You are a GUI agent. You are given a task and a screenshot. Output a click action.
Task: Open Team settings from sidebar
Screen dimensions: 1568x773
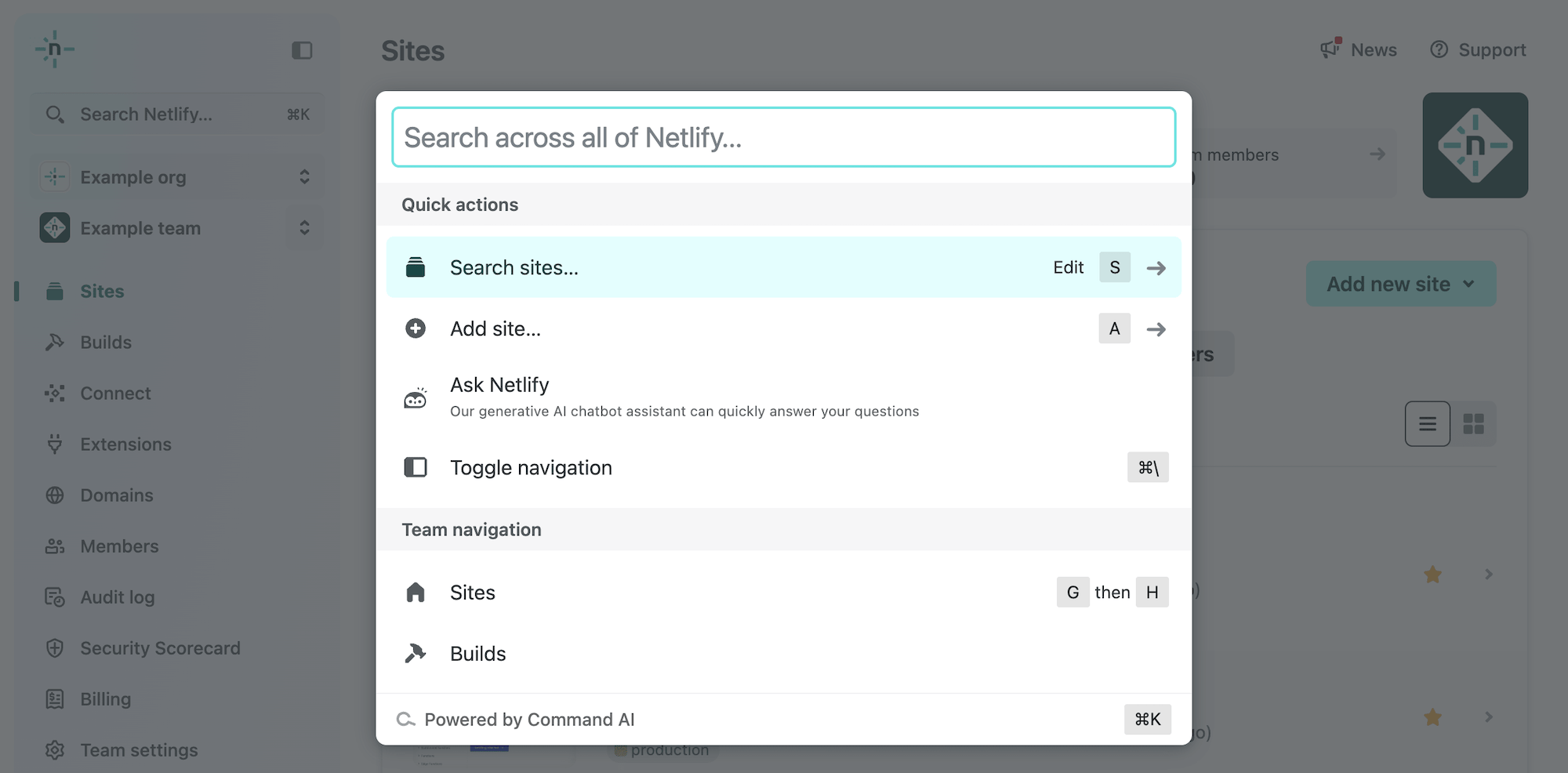tap(138, 749)
